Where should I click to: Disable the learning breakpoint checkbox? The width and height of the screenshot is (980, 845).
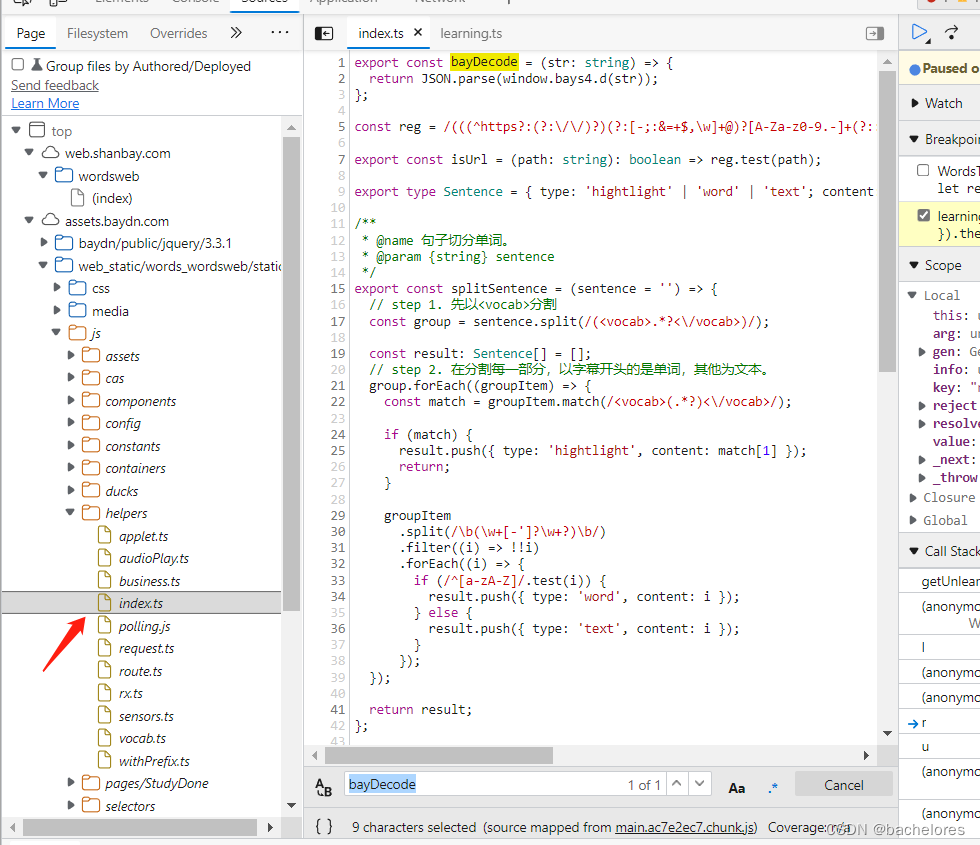(923, 216)
